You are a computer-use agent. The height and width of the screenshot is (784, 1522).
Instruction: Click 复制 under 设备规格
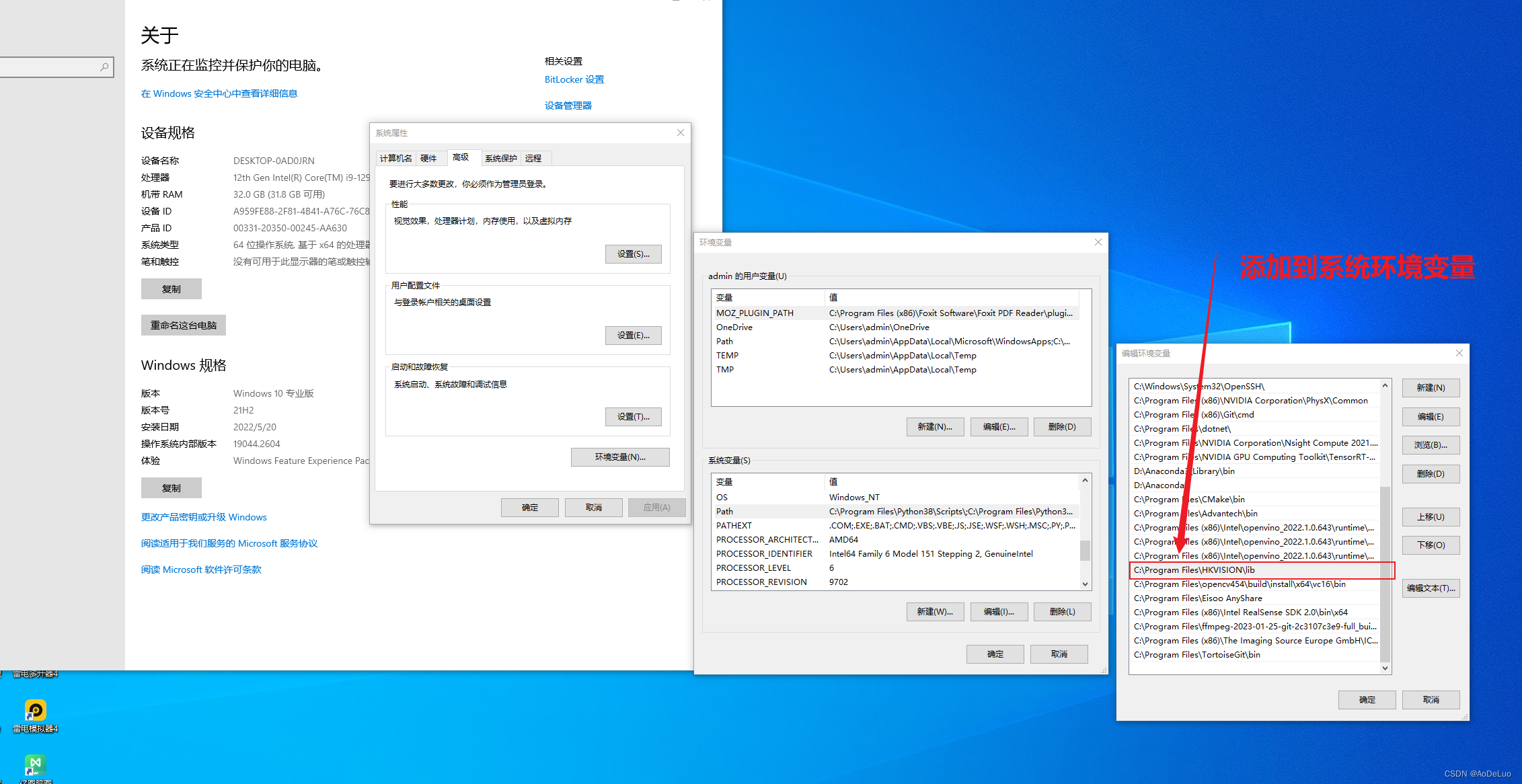click(172, 289)
